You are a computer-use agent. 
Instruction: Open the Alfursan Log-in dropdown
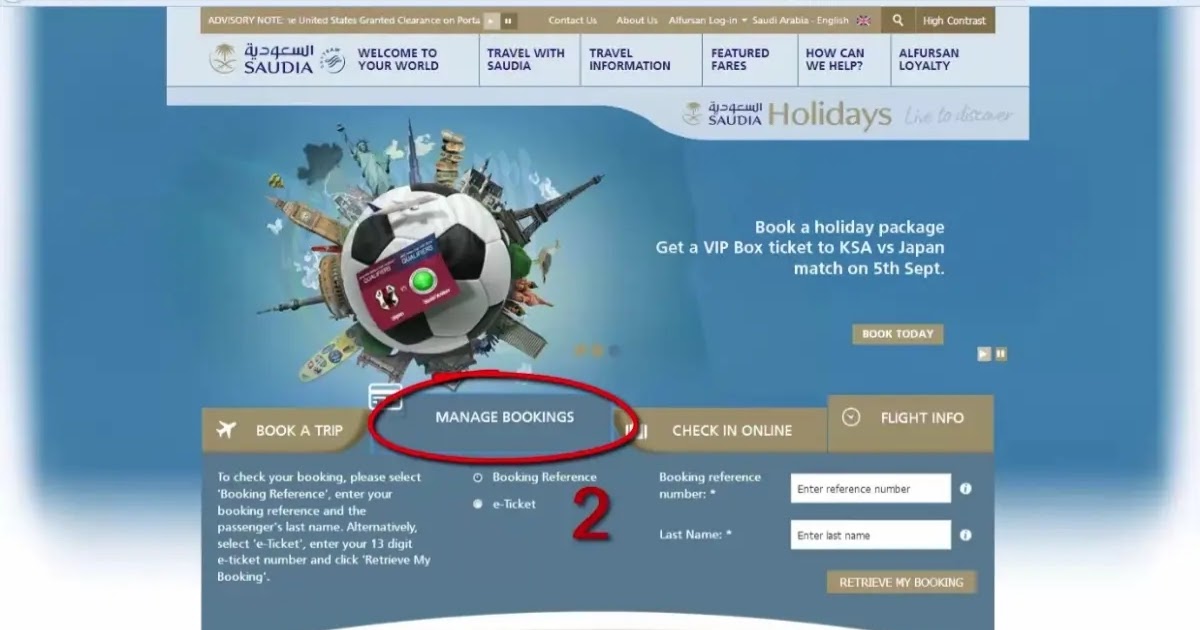click(x=712, y=20)
